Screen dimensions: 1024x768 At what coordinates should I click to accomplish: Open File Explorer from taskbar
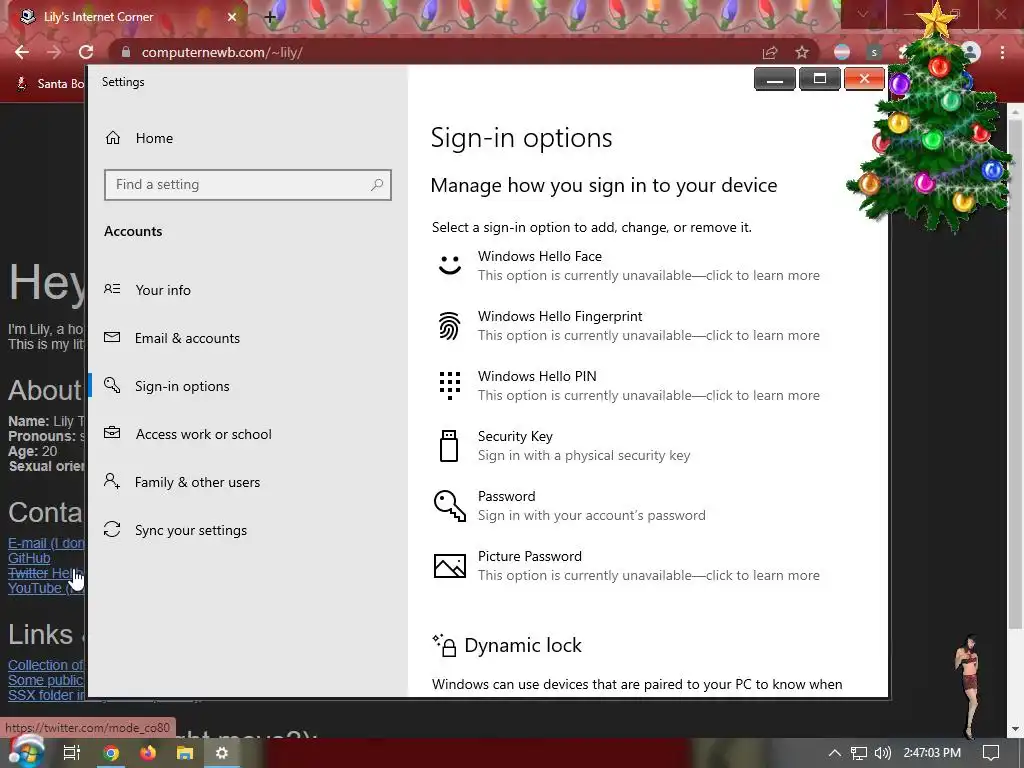tap(185, 753)
